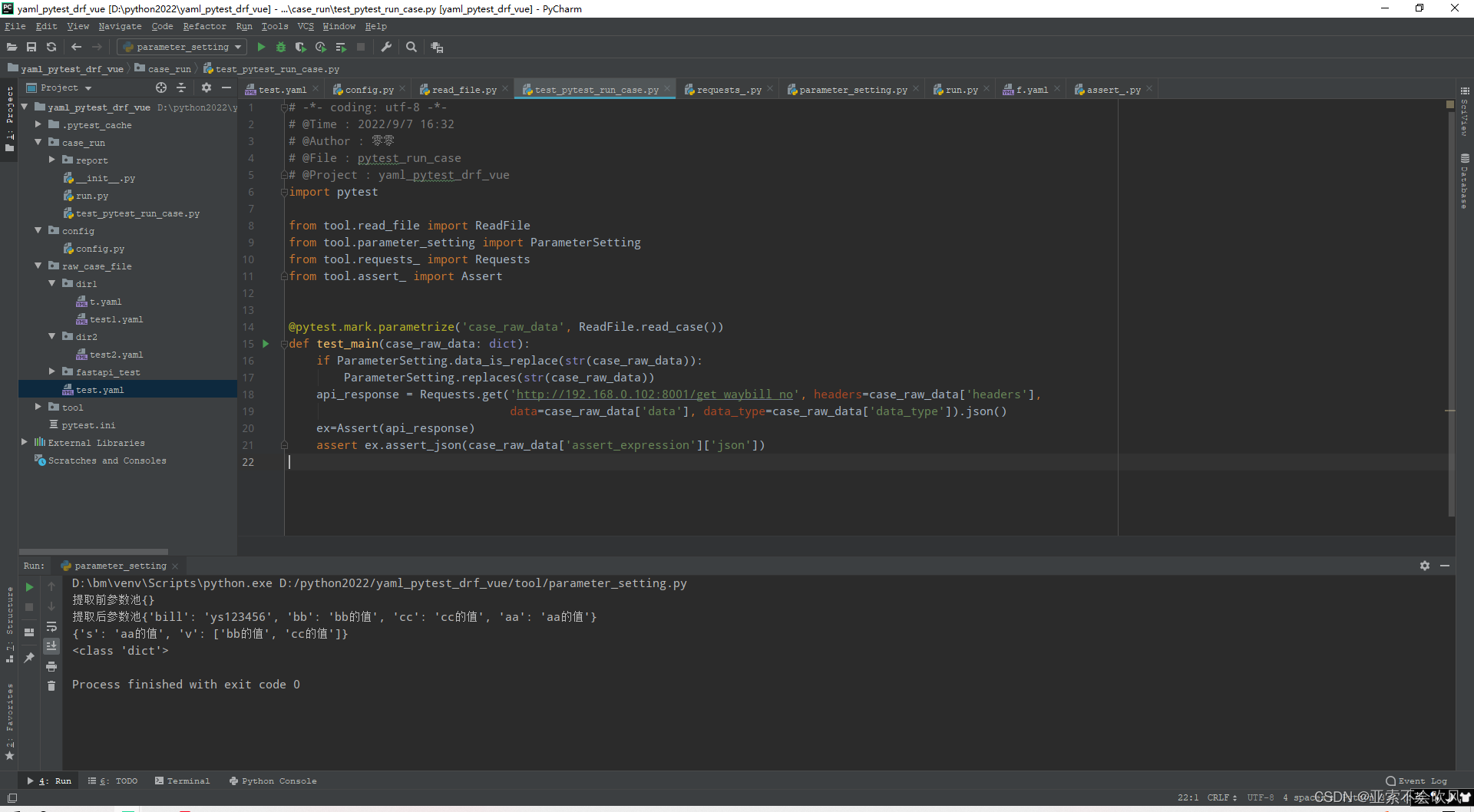This screenshot has height=812, width=1474.
Task: Click the Open folder toolbar icon
Action: coord(12,47)
